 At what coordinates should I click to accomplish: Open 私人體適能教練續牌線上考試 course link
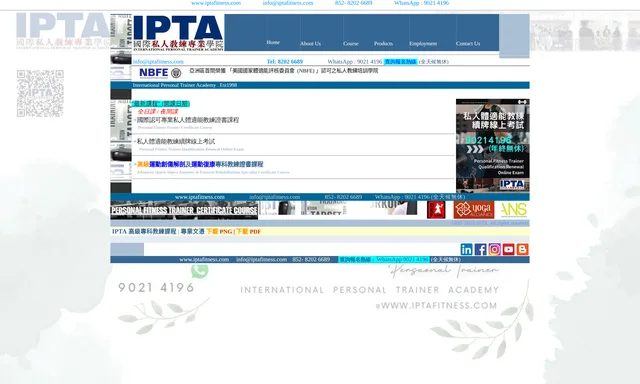pyautogui.click(x=176, y=141)
